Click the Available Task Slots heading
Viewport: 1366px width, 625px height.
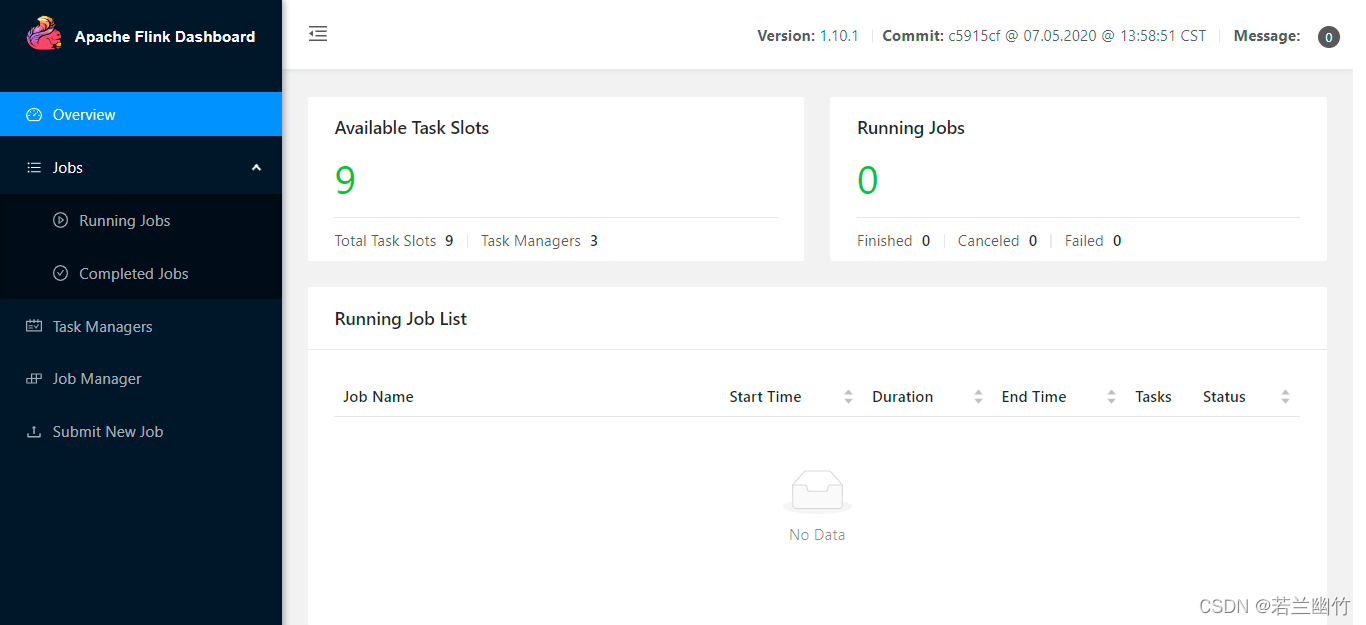pyautogui.click(x=412, y=128)
